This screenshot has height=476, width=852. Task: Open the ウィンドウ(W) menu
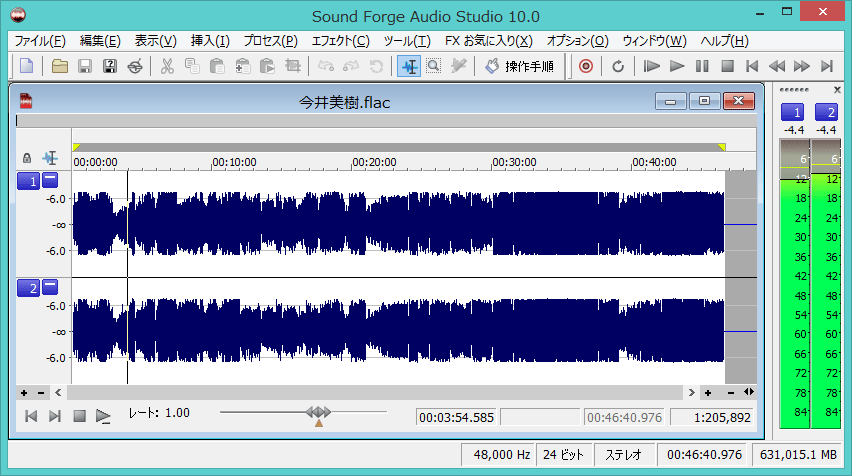[654, 41]
